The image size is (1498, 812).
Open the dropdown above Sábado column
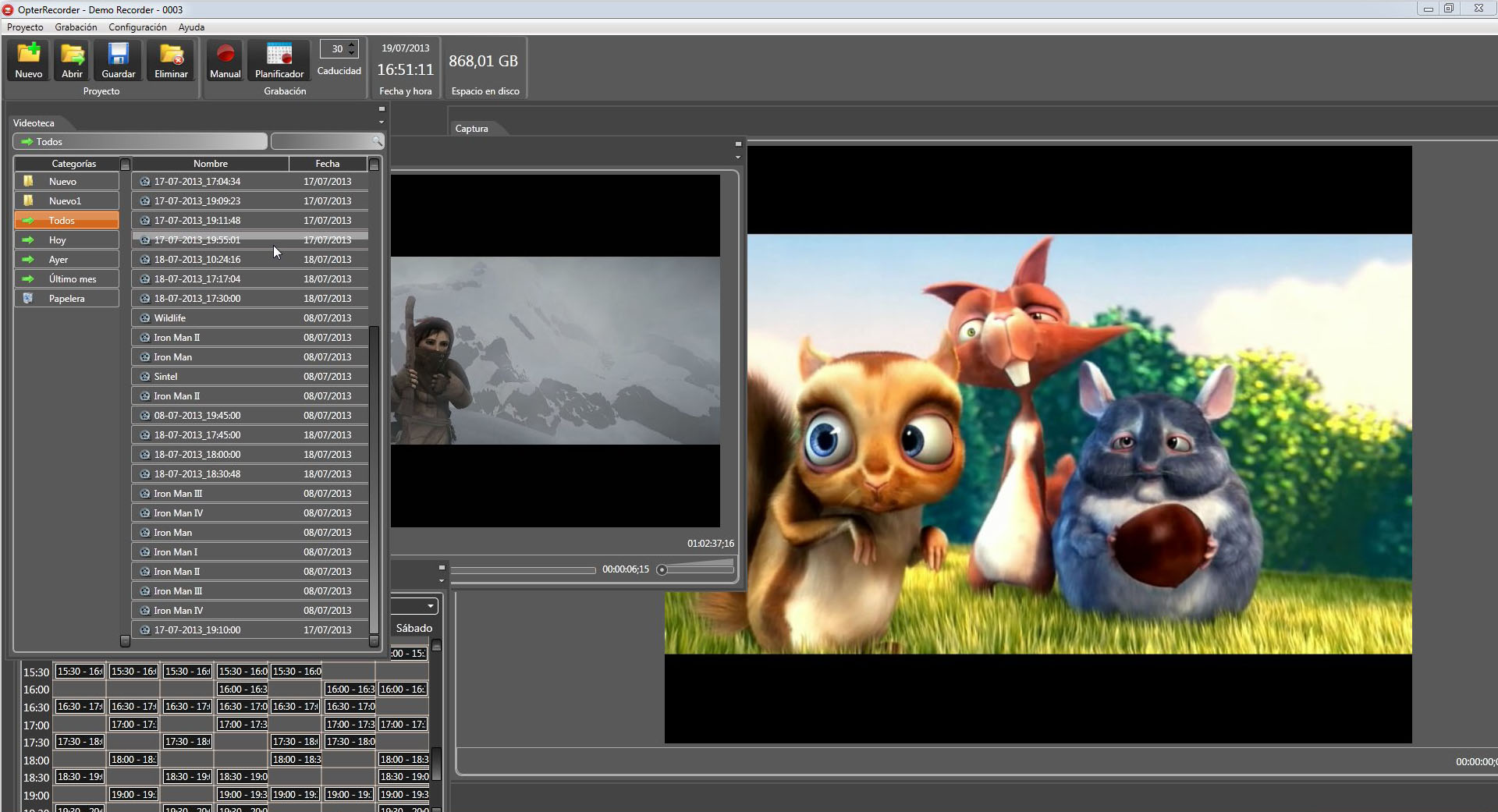(x=431, y=606)
